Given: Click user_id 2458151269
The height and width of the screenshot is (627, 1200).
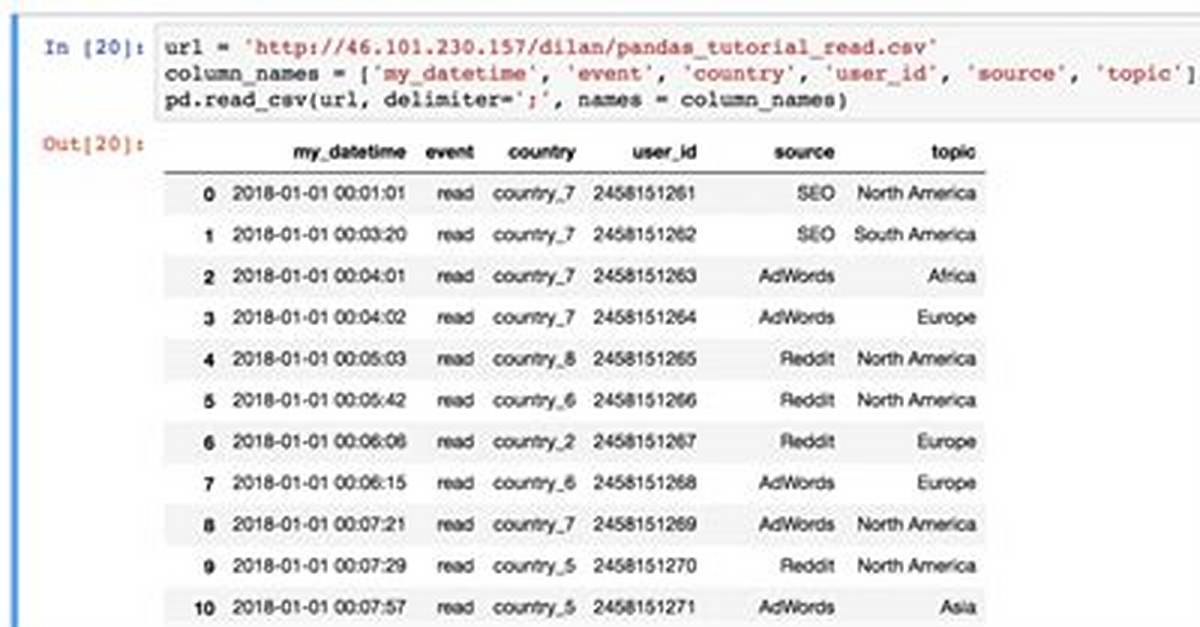Looking at the screenshot, I should [x=645, y=524].
